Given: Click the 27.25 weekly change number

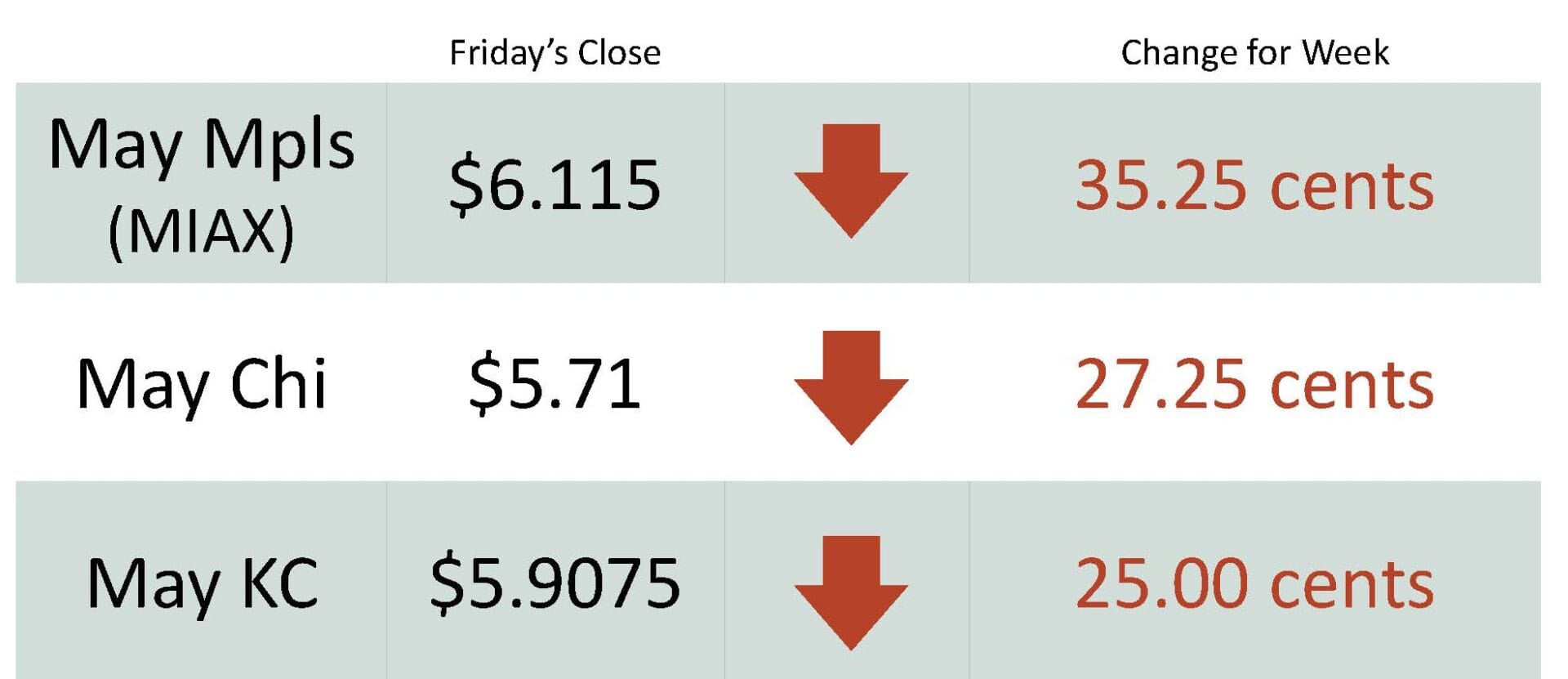Looking at the screenshot, I should pyautogui.click(x=1161, y=384).
